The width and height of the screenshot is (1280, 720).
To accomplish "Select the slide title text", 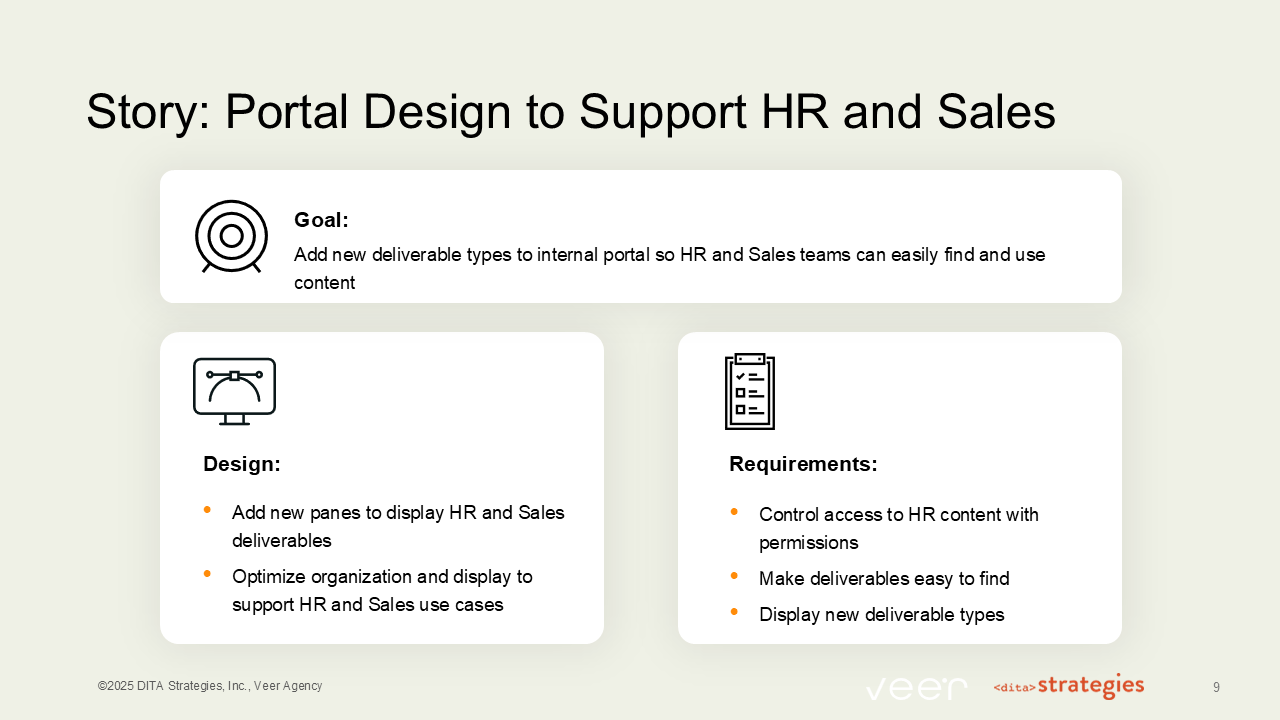I will [571, 112].
